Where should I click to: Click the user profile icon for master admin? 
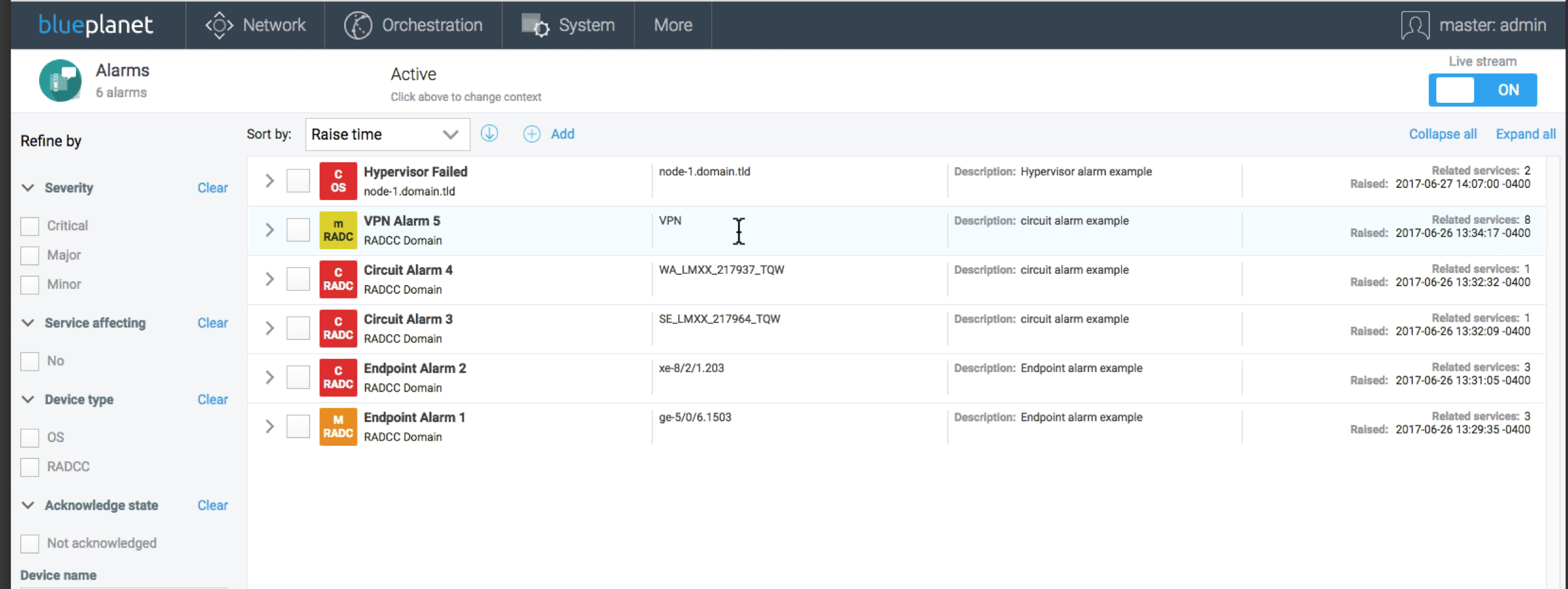1415,25
